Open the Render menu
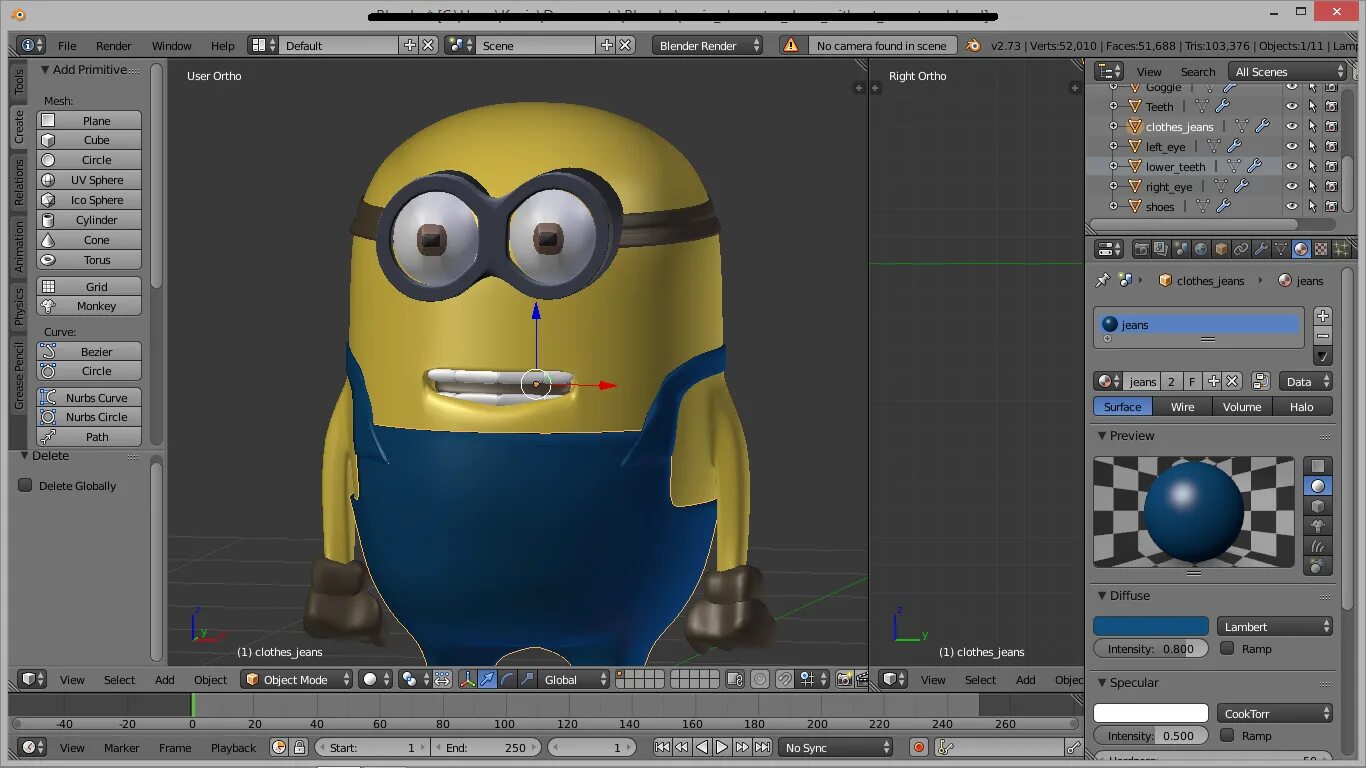The height and width of the screenshot is (768, 1366). (x=114, y=46)
